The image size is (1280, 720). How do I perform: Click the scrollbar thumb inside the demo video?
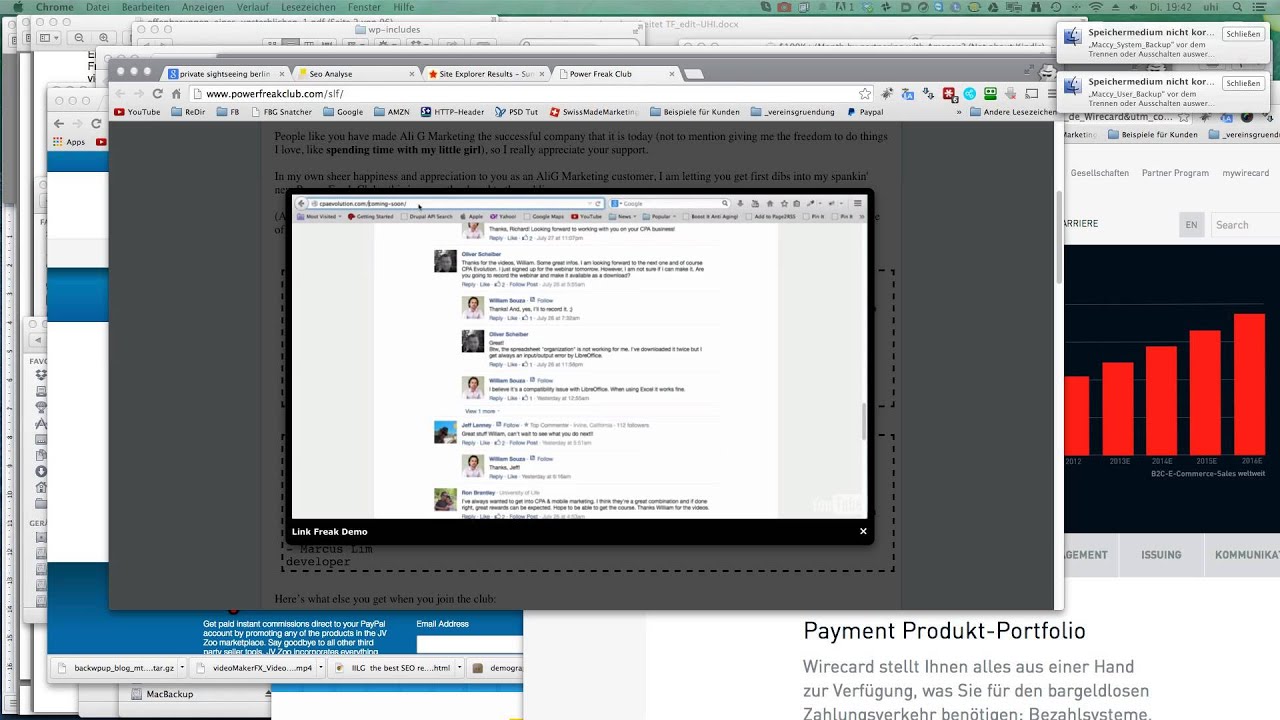[x=864, y=422]
